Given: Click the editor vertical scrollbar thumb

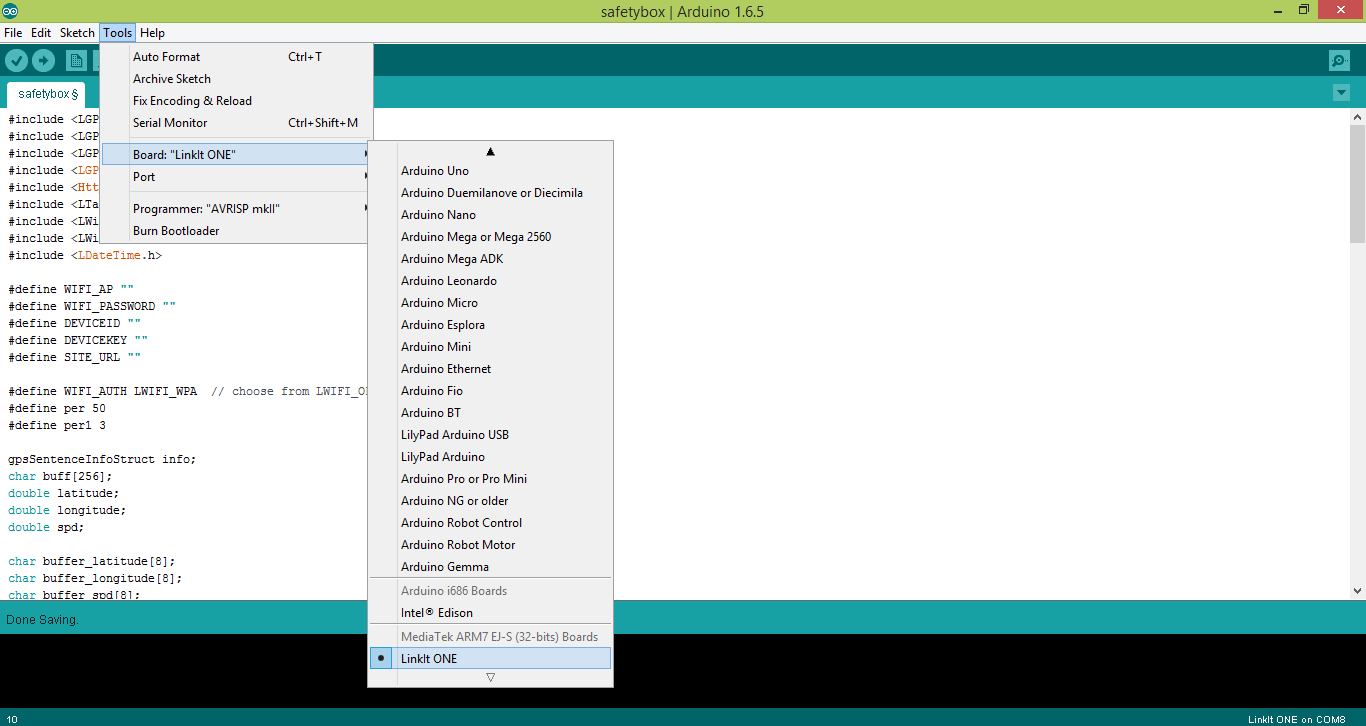Looking at the screenshot, I should [x=1357, y=183].
